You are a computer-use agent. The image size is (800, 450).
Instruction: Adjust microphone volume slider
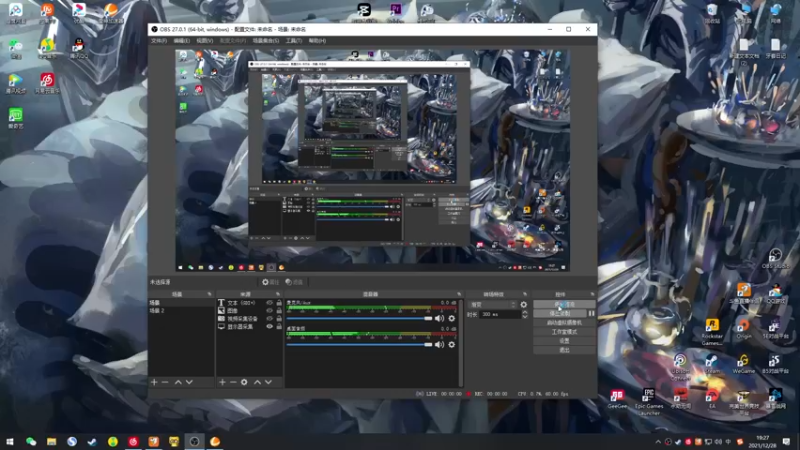tap(359, 318)
